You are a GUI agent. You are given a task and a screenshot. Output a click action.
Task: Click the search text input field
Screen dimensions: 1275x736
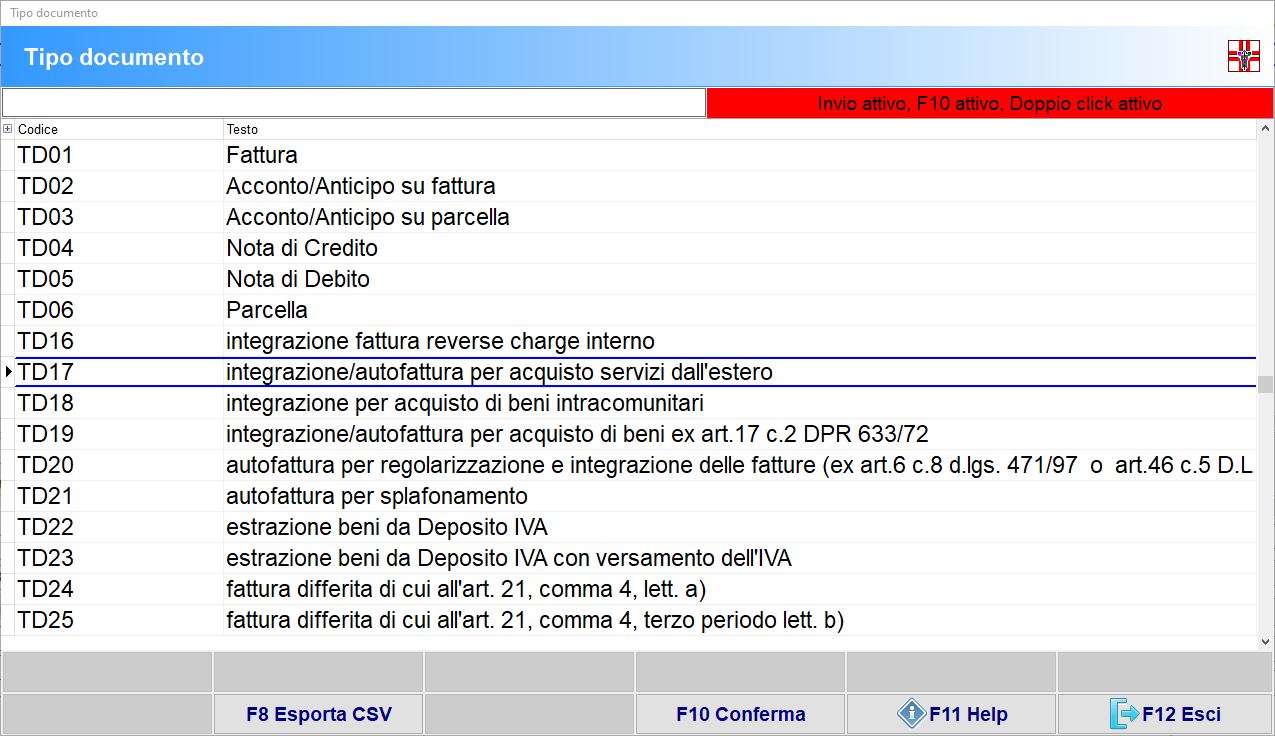coord(354,103)
